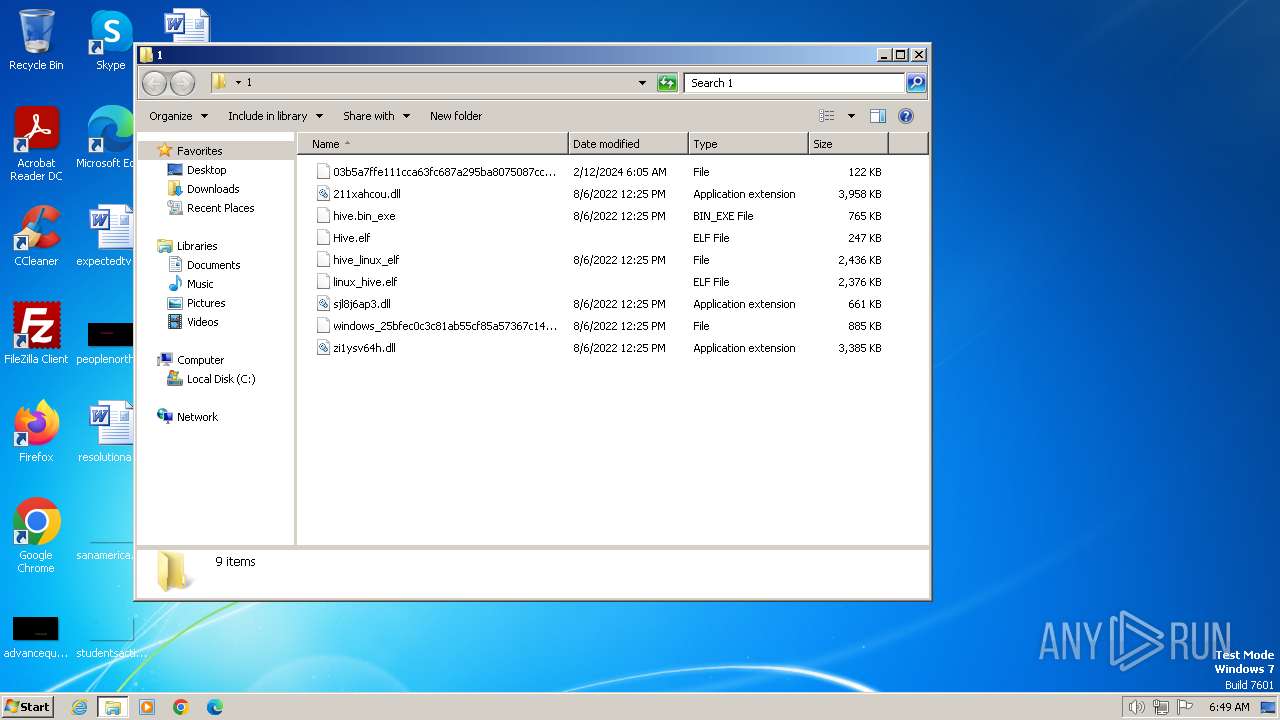Image resolution: width=1280 pixels, height=720 pixels.
Task: Open Acrobat Reader DC desktop shortcut
Action: click(36, 145)
